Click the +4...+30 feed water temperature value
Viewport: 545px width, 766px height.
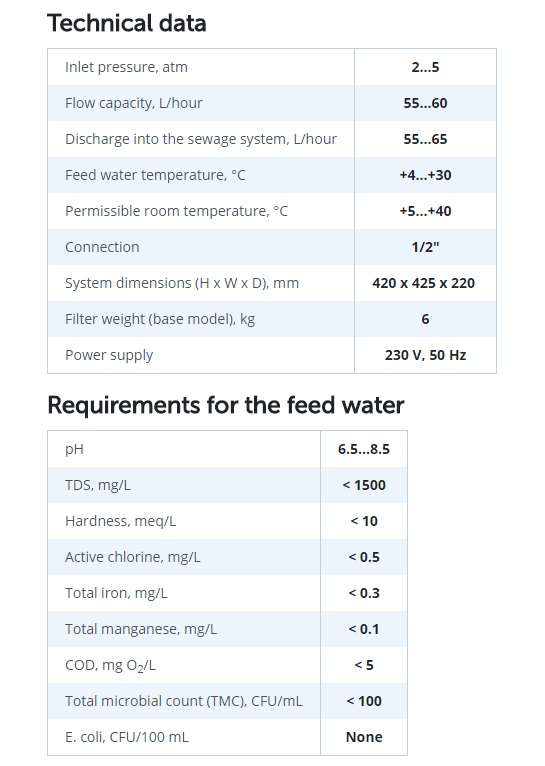point(425,175)
